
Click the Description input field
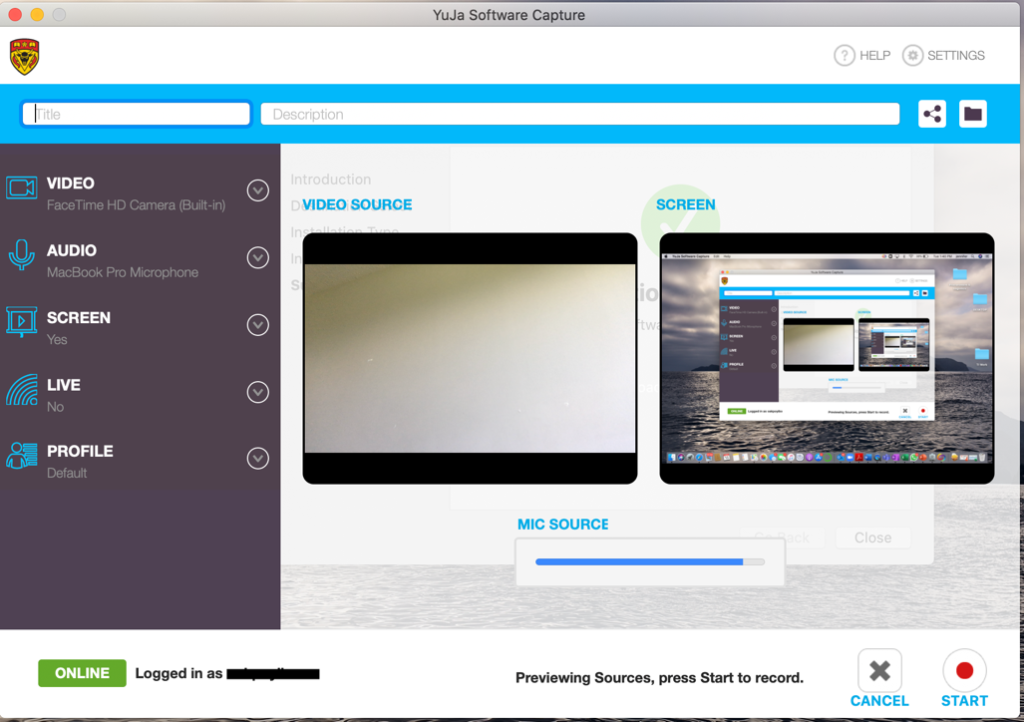click(580, 114)
